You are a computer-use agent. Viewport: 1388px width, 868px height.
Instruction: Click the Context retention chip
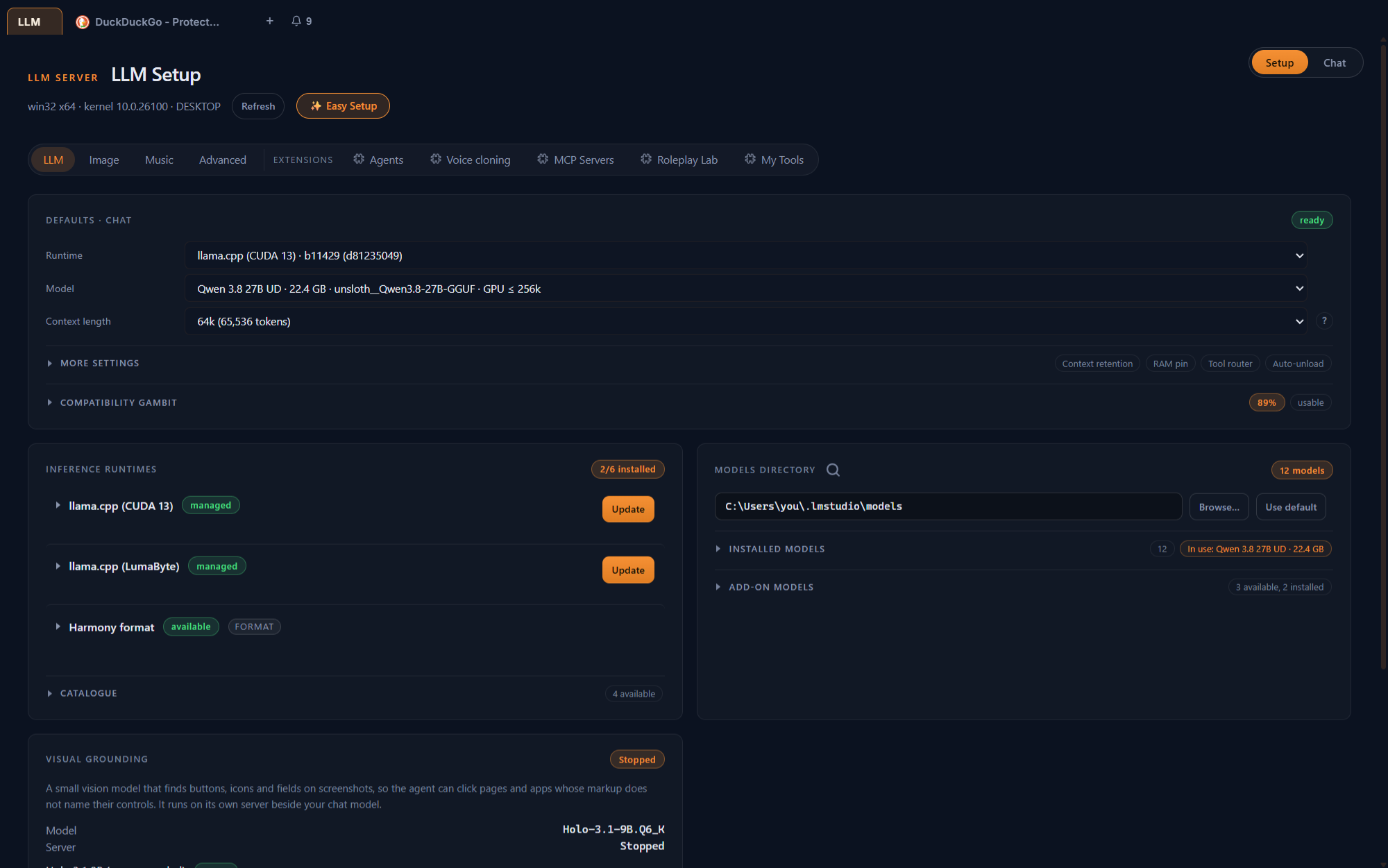click(x=1097, y=364)
